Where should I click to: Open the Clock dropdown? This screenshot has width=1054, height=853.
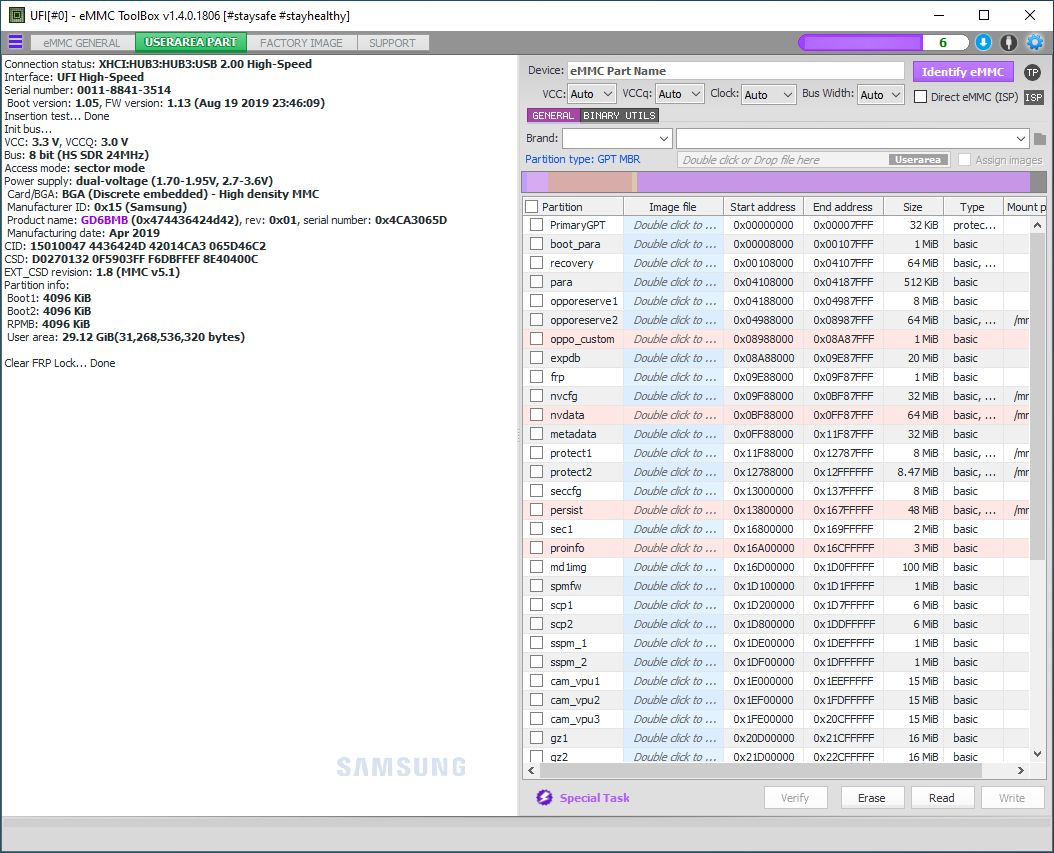[769, 94]
